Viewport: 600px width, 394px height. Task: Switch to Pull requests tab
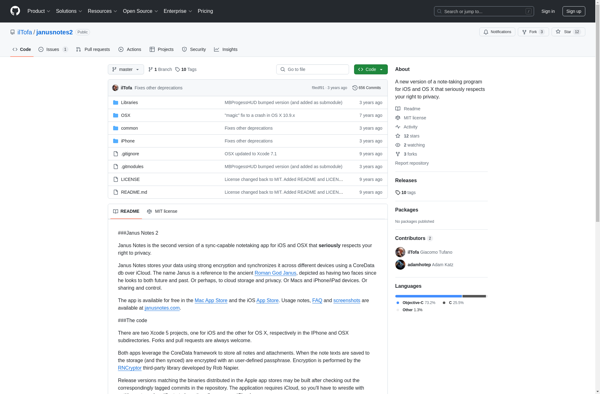(93, 49)
